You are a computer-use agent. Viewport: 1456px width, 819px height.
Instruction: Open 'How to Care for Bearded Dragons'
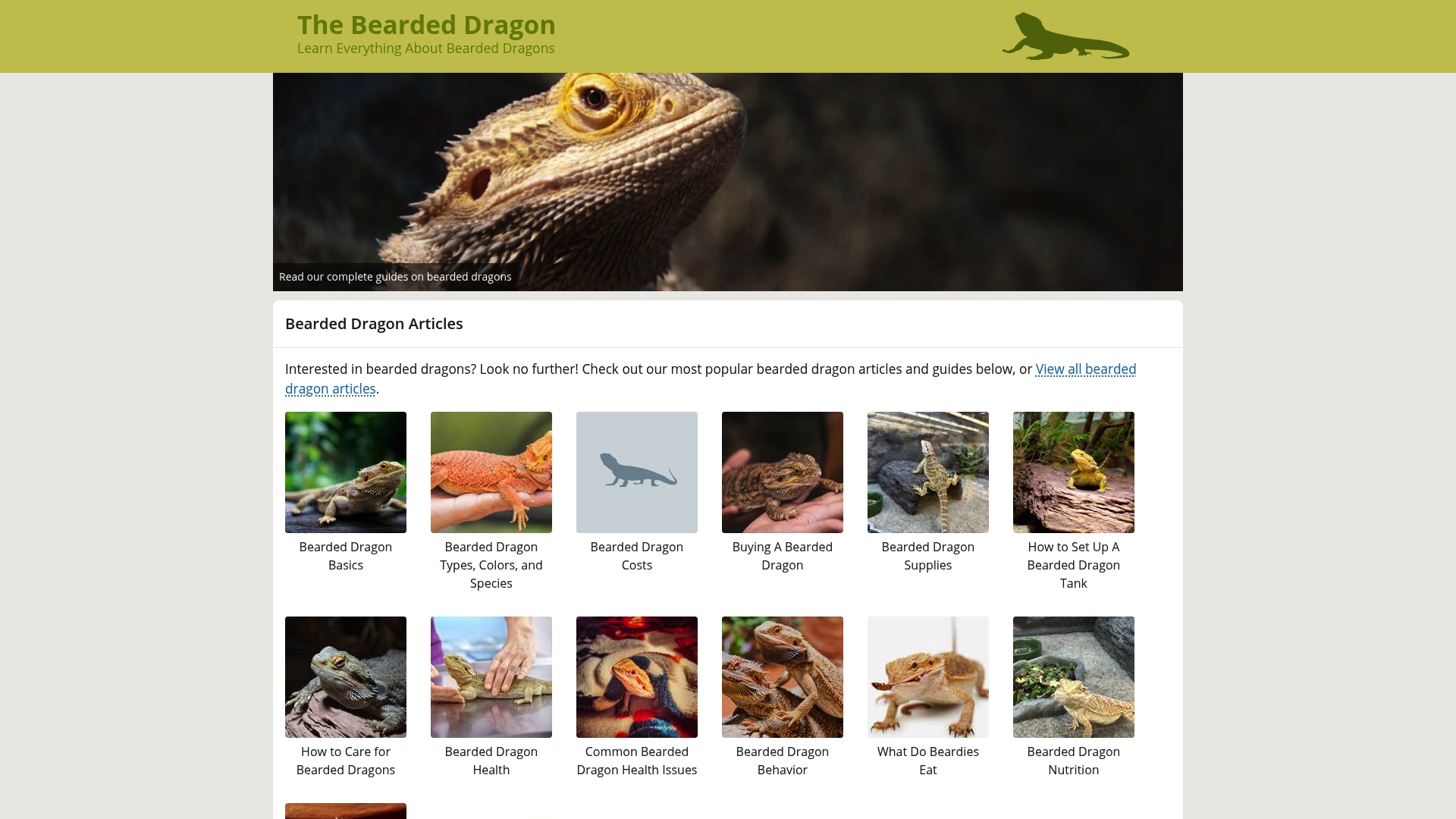(x=345, y=761)
